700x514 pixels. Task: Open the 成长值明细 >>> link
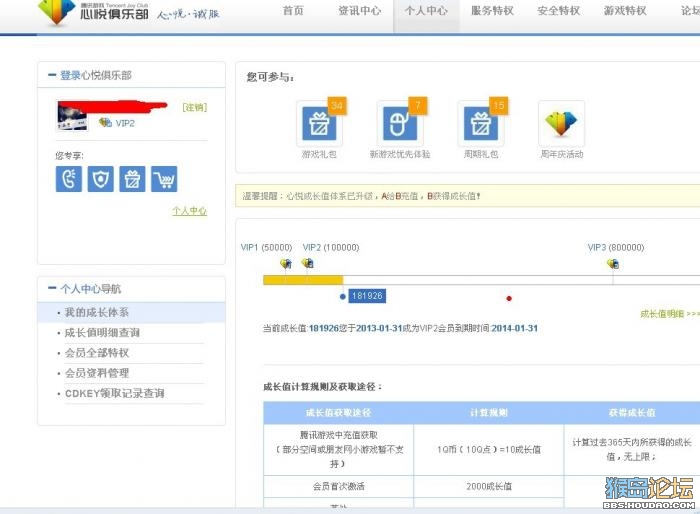tap(669, 314)
